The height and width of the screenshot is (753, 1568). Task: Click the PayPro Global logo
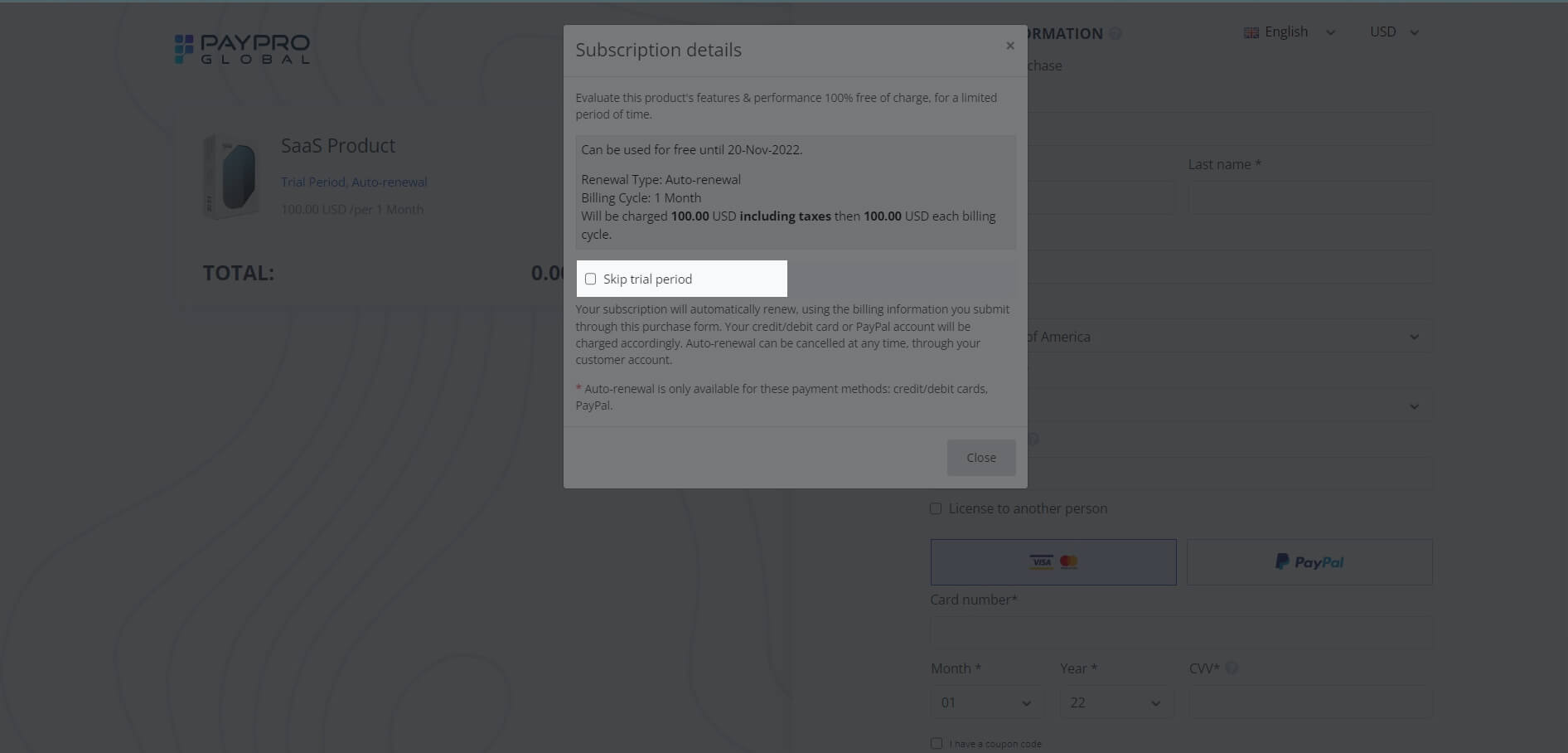241,48
